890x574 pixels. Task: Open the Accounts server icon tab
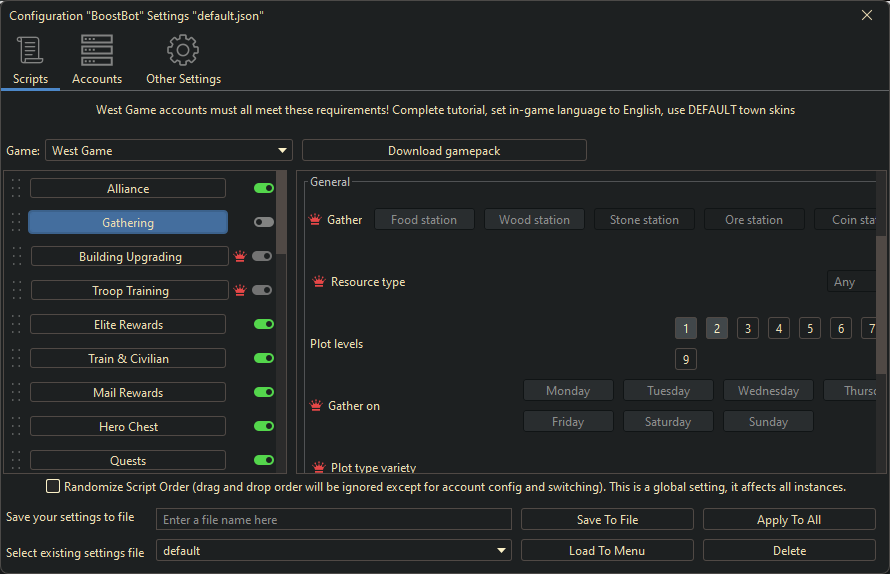click(97, 50)
